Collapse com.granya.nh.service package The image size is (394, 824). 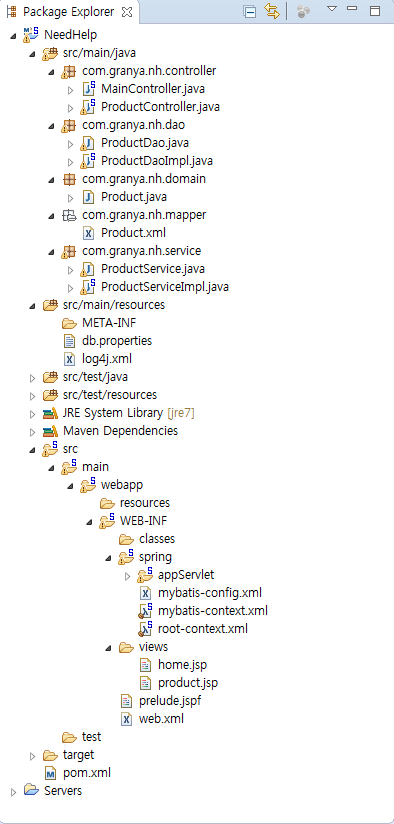[x=51, y=251]
